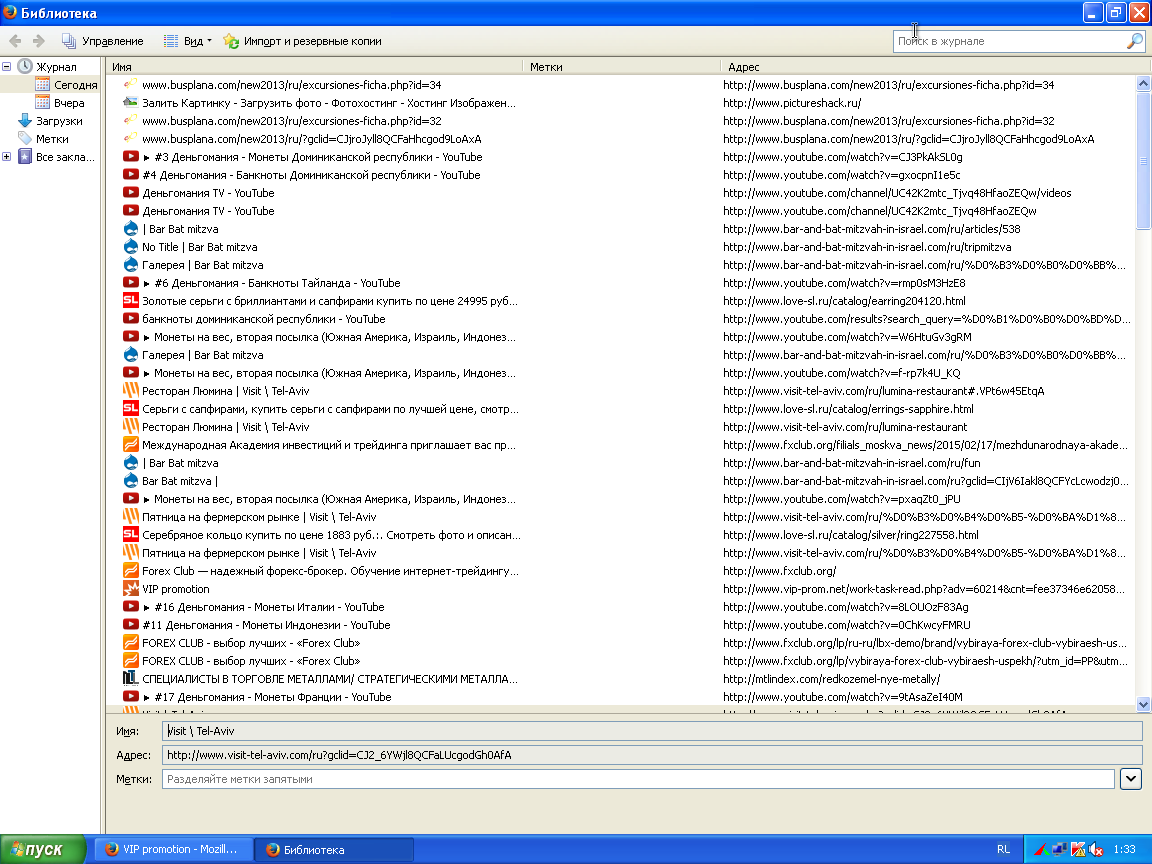Screen dimensions: 1152x864
Task: Click YouTube icon of '#17 Деньгомания' row
Action: [x=131, y=696]
